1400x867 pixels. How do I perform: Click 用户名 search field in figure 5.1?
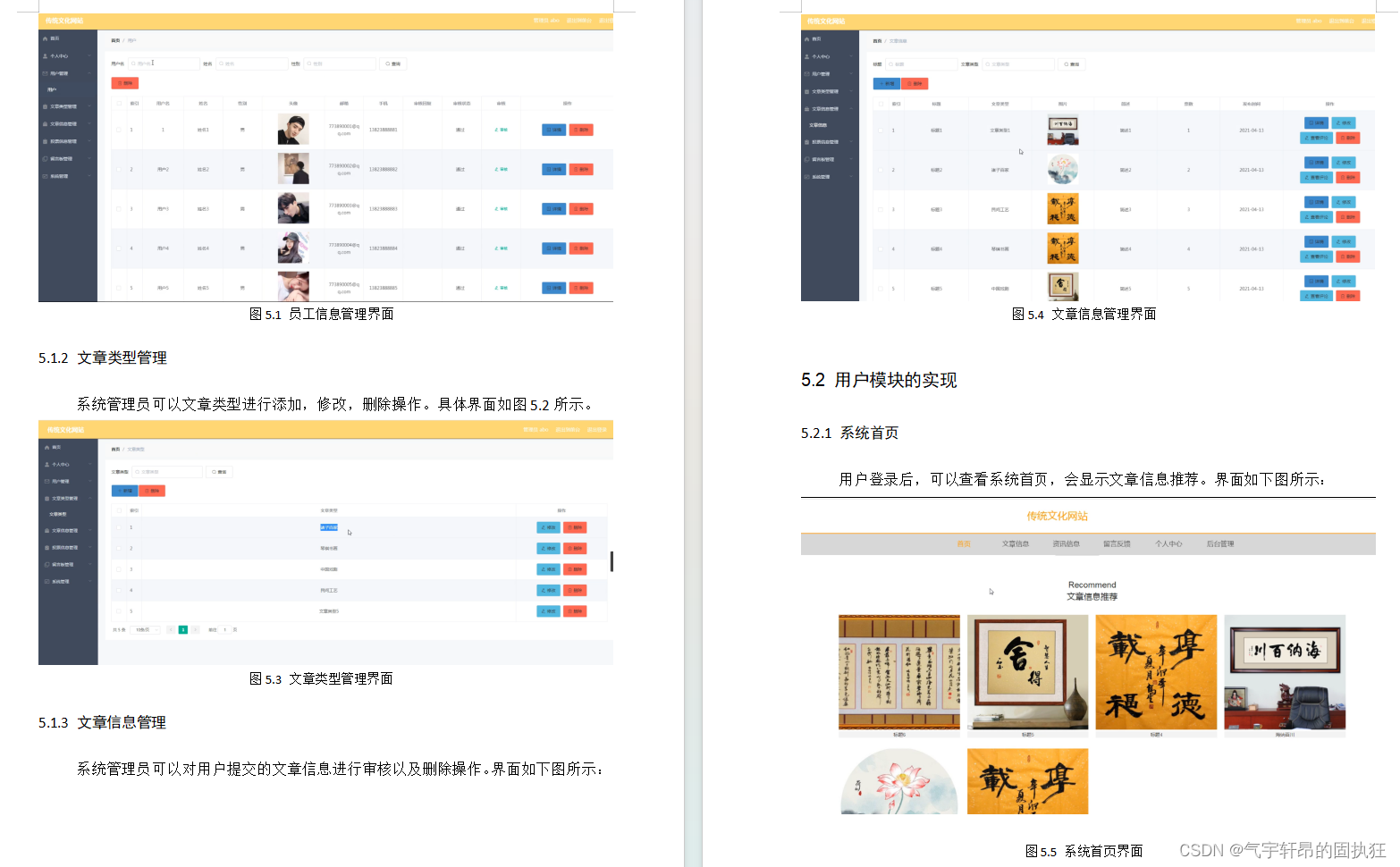[164, 63]
